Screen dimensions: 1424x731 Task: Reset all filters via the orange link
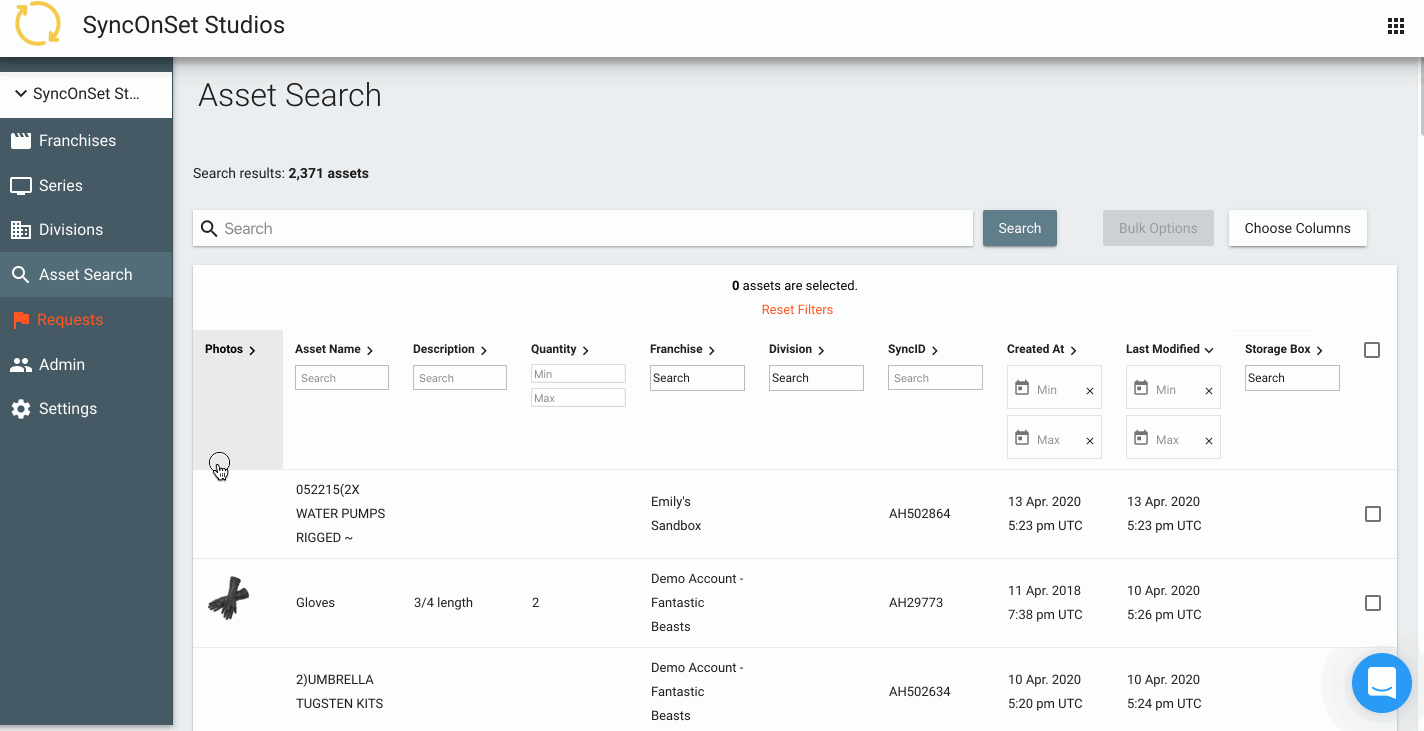(797, 309)
